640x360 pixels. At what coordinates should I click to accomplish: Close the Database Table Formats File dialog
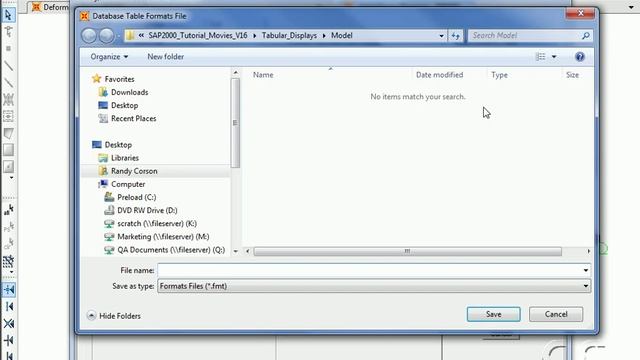coord(580,13)
